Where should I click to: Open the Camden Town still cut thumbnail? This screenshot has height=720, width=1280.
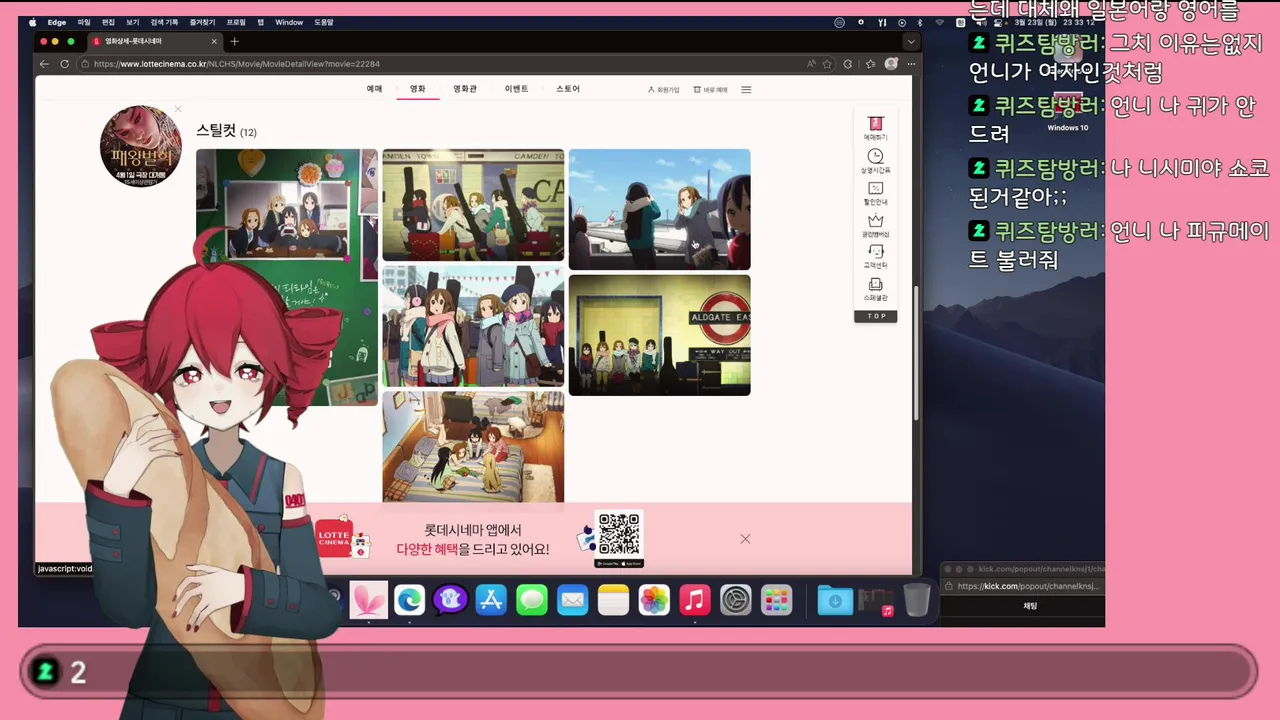tap(473, 205)
